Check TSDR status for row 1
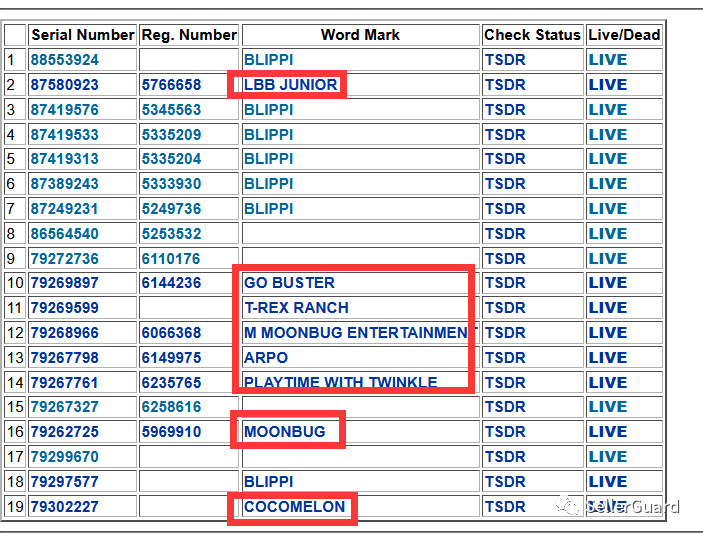703x535 pixels. [505, 60]
